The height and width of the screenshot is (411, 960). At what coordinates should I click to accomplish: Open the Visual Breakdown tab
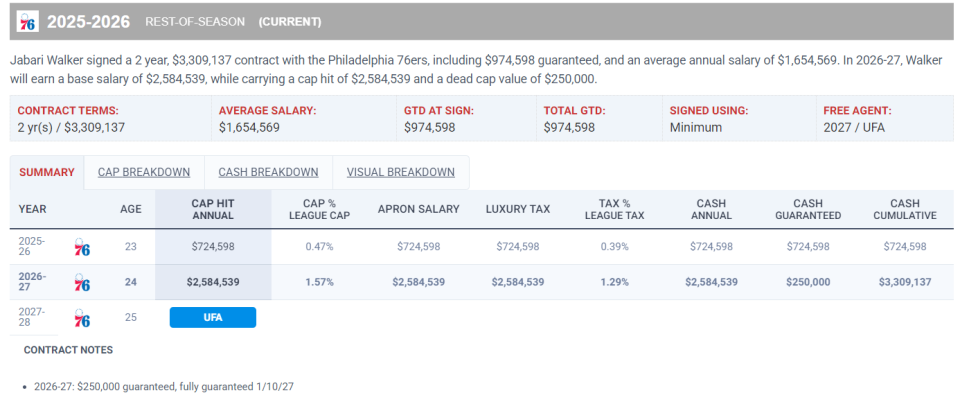[400, 172]
